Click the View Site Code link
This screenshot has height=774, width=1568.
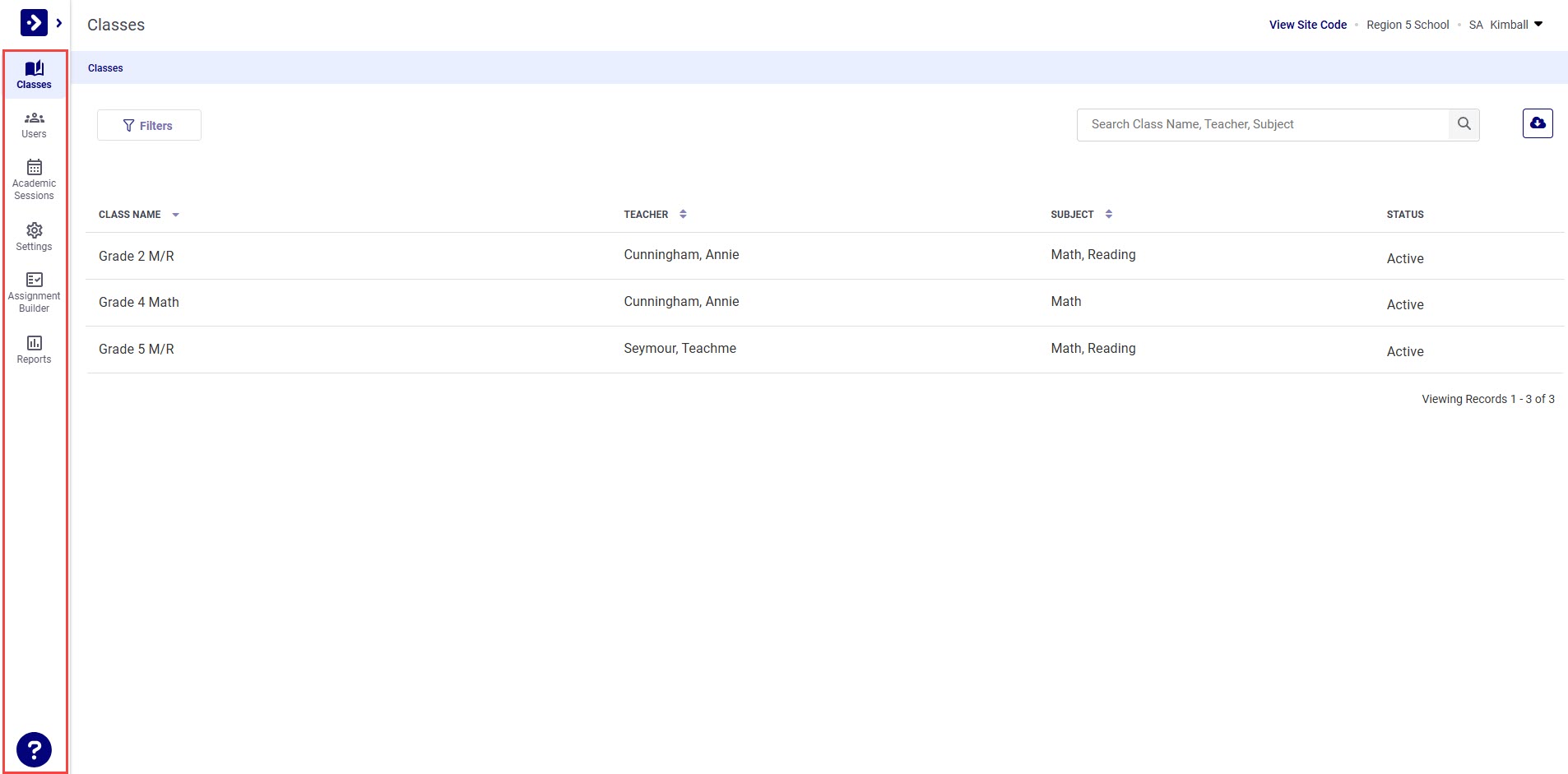point(1307,25)
